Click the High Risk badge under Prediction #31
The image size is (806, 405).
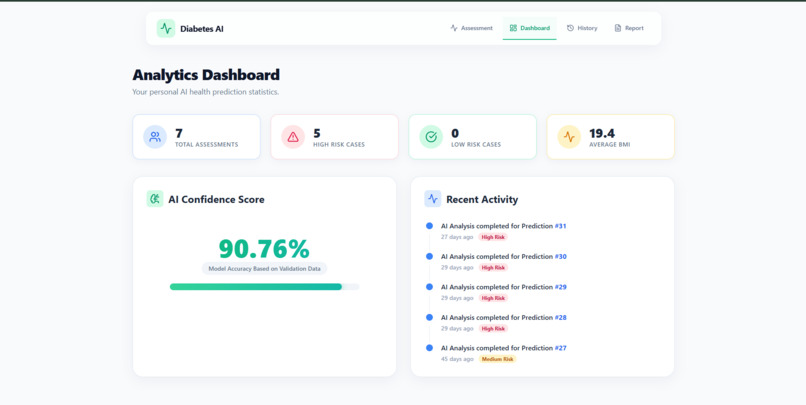pyautogui.click(x=493, y=237)
